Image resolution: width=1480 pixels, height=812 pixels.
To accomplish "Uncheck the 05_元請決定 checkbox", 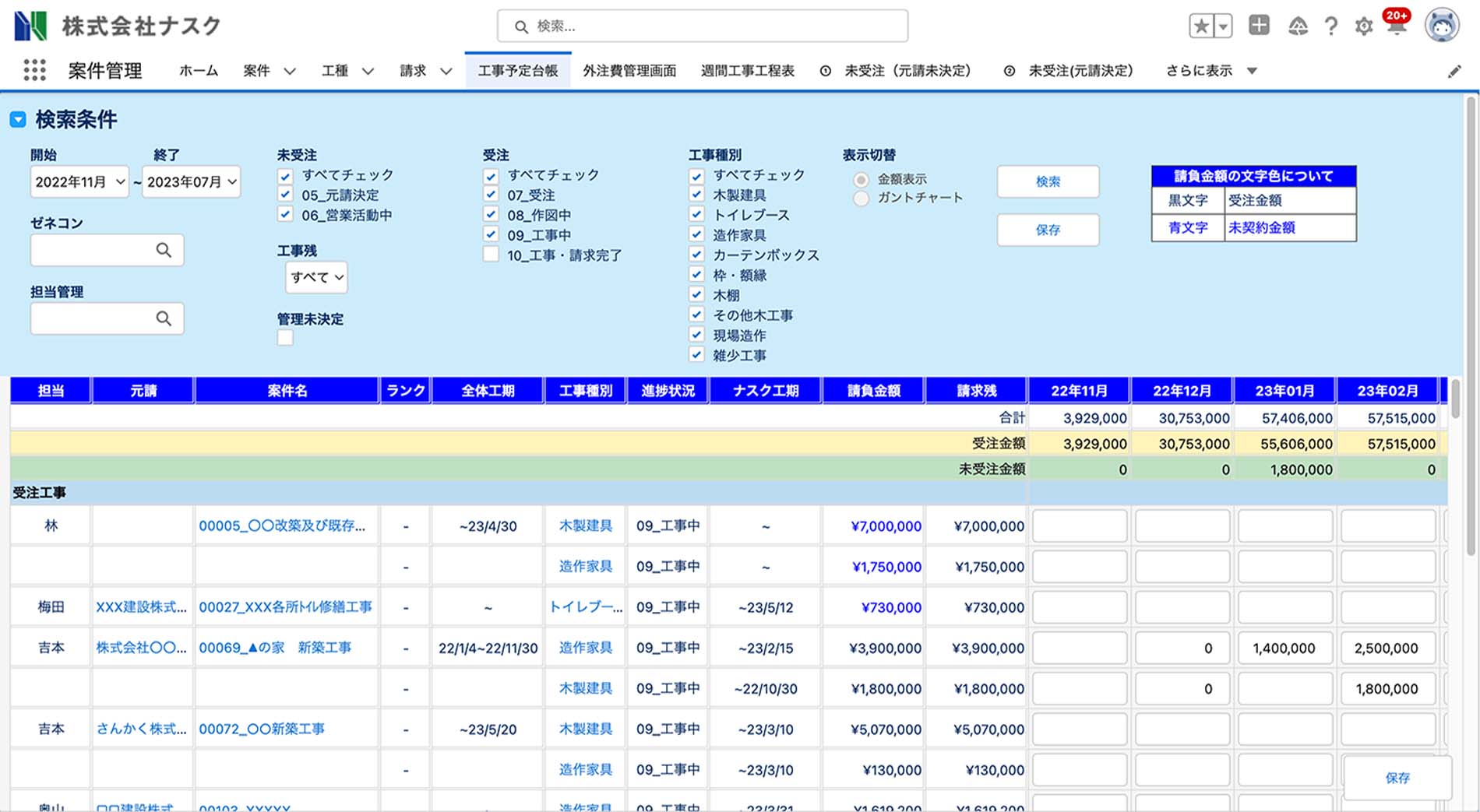I will (285, 195).
